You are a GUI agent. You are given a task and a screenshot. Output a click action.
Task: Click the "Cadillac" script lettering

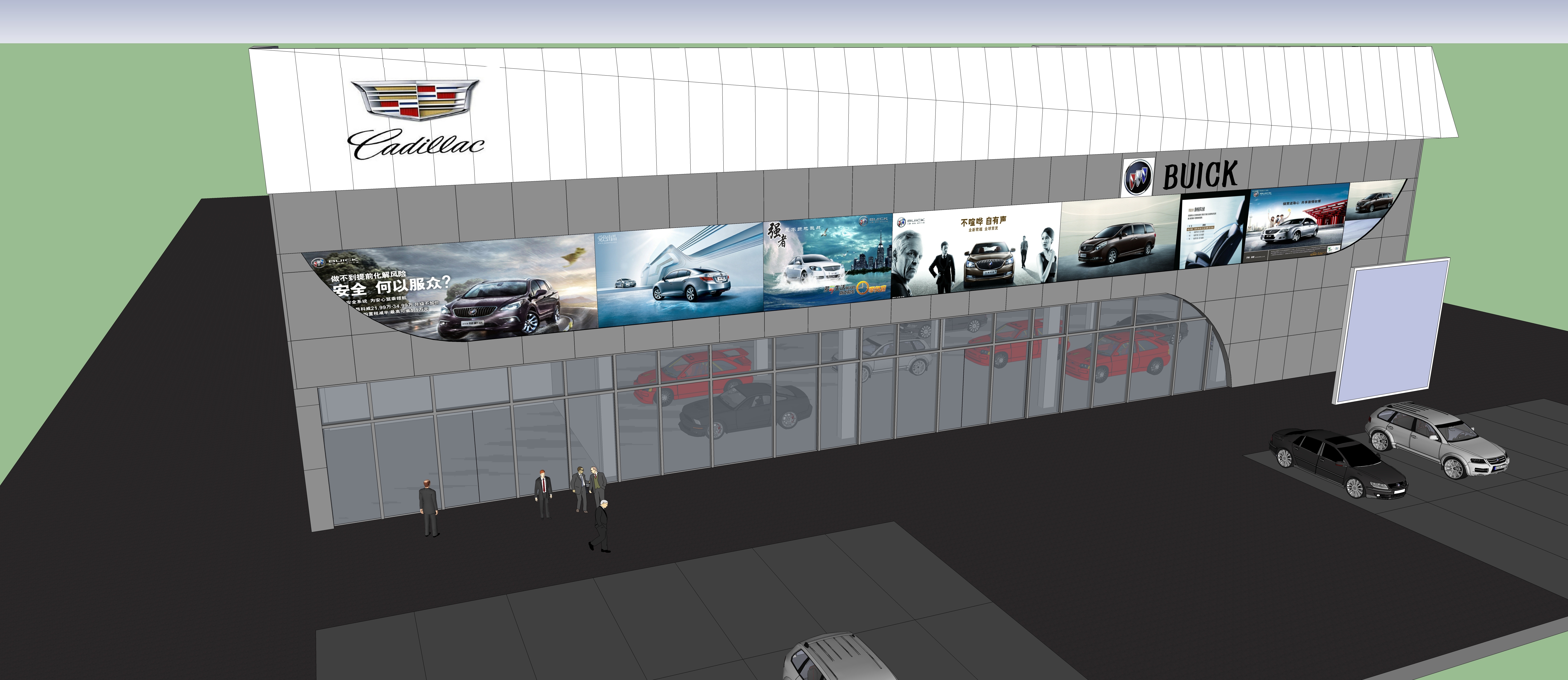tap(416, 144)
